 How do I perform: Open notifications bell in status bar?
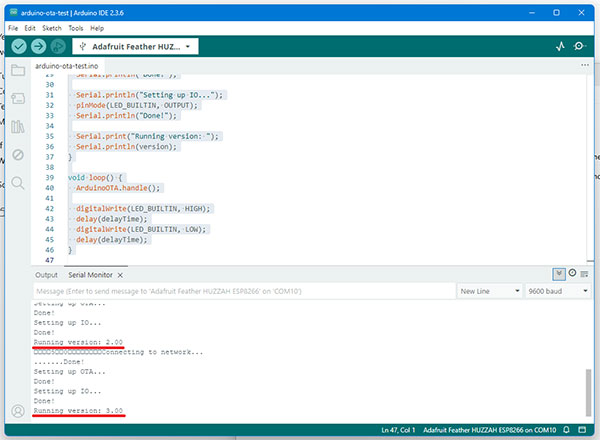point(566,430)
